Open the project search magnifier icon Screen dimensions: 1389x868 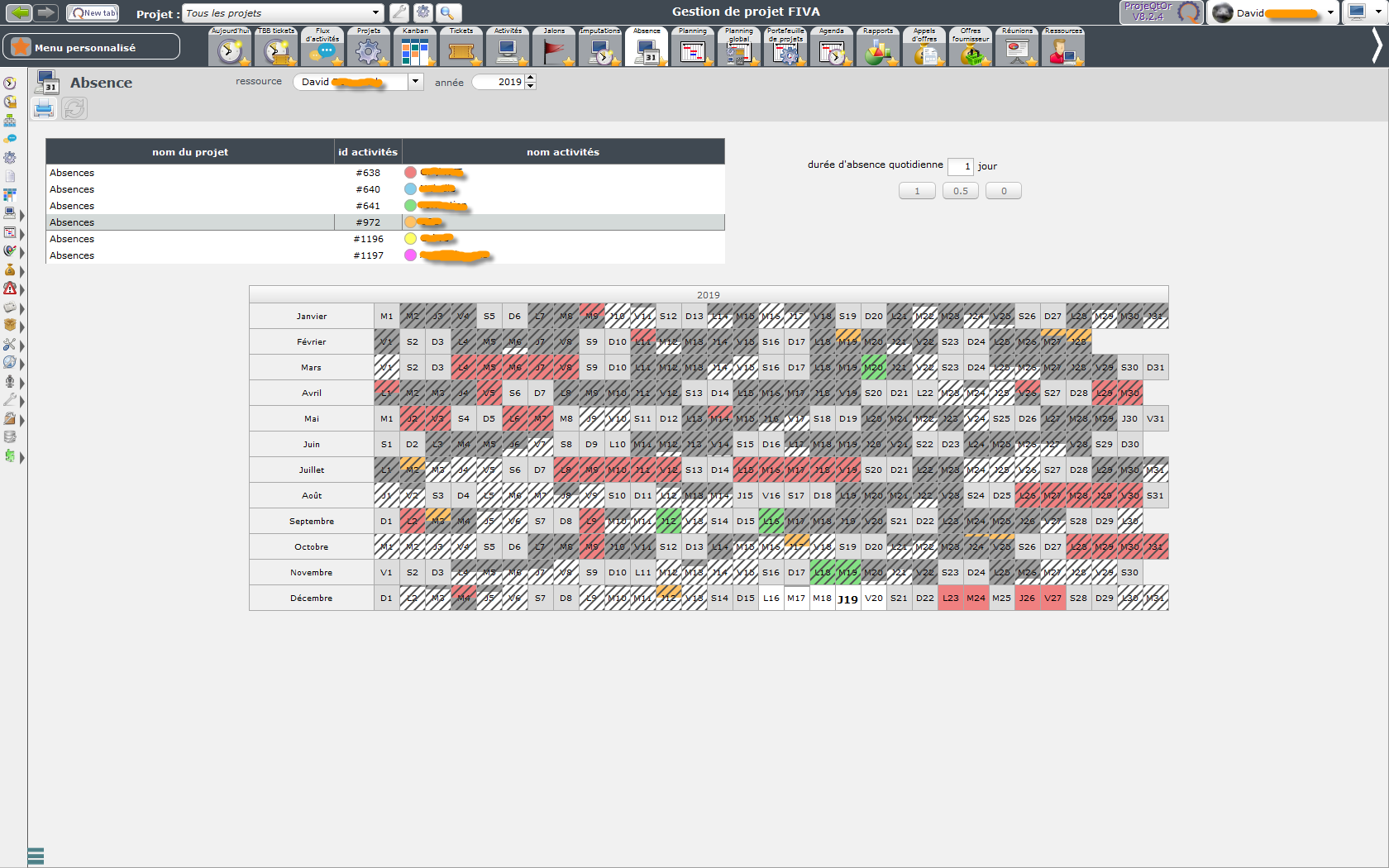coord(447,12)
